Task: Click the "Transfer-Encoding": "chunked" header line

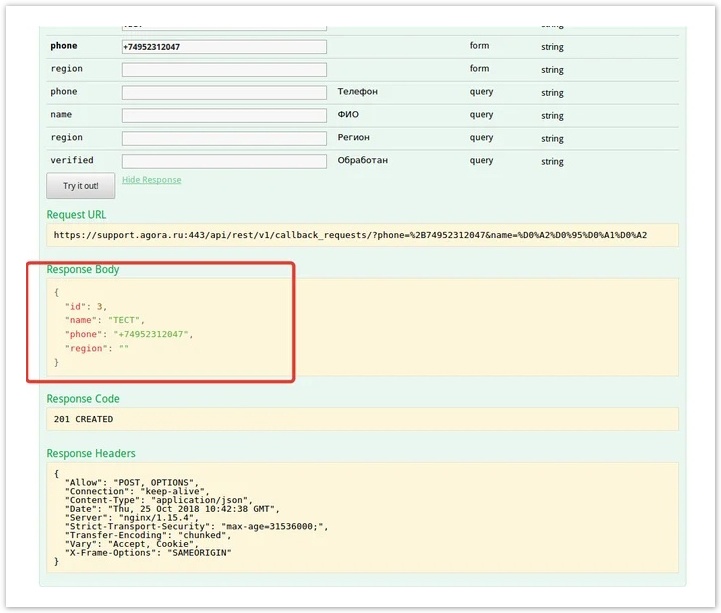Action: click(x=148, y=535)
